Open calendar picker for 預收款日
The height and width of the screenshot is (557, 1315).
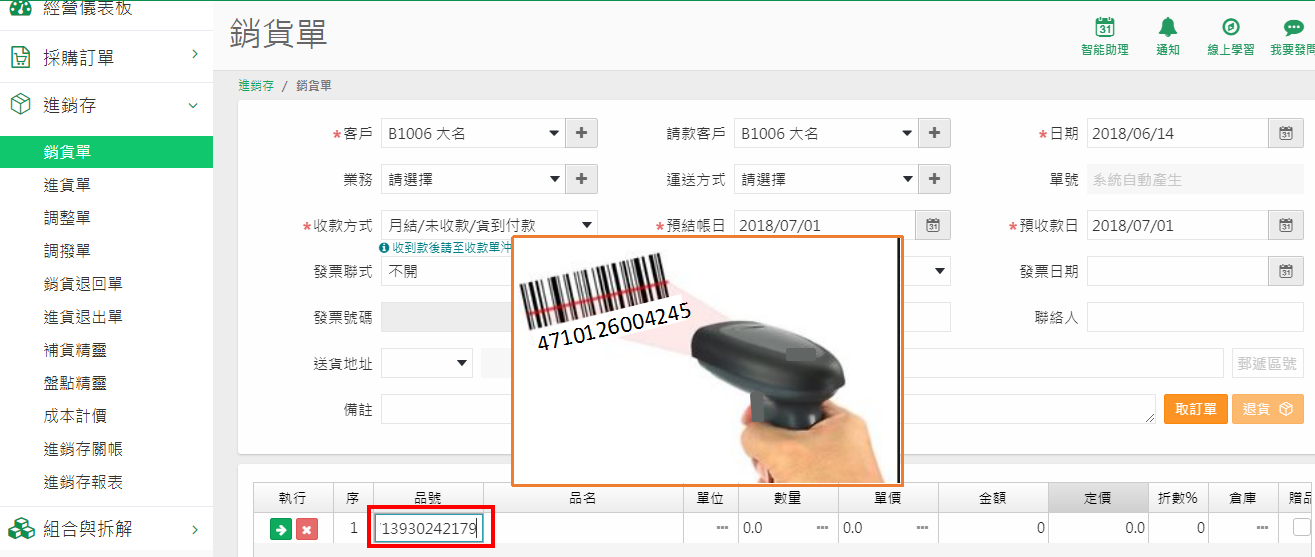tap(1285, 225)
